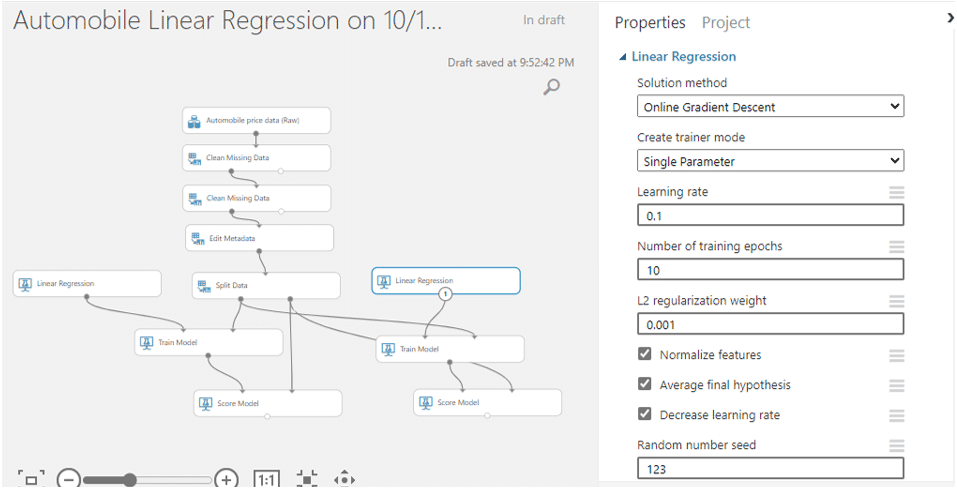Switch to the Project tab

click(725, 23)
